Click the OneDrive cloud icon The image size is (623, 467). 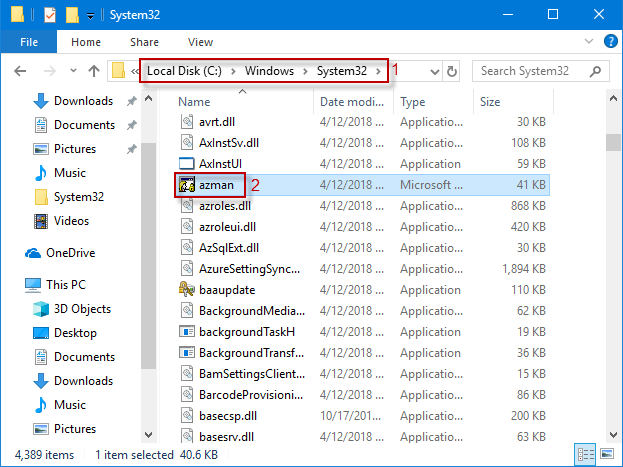(33, 253)
